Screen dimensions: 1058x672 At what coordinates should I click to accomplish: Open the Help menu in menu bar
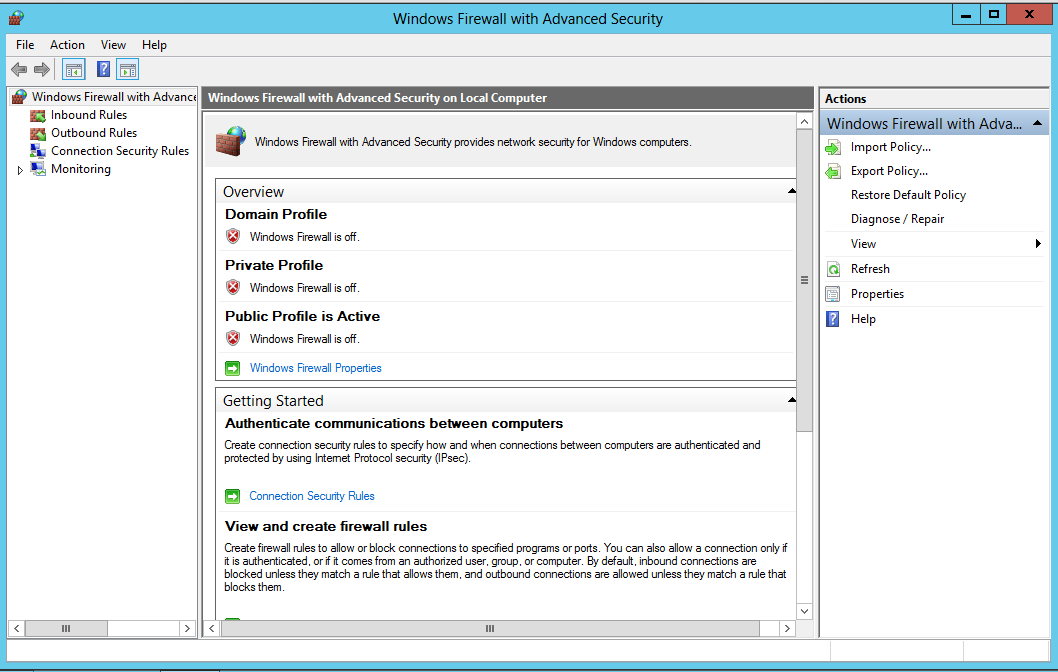154,45
